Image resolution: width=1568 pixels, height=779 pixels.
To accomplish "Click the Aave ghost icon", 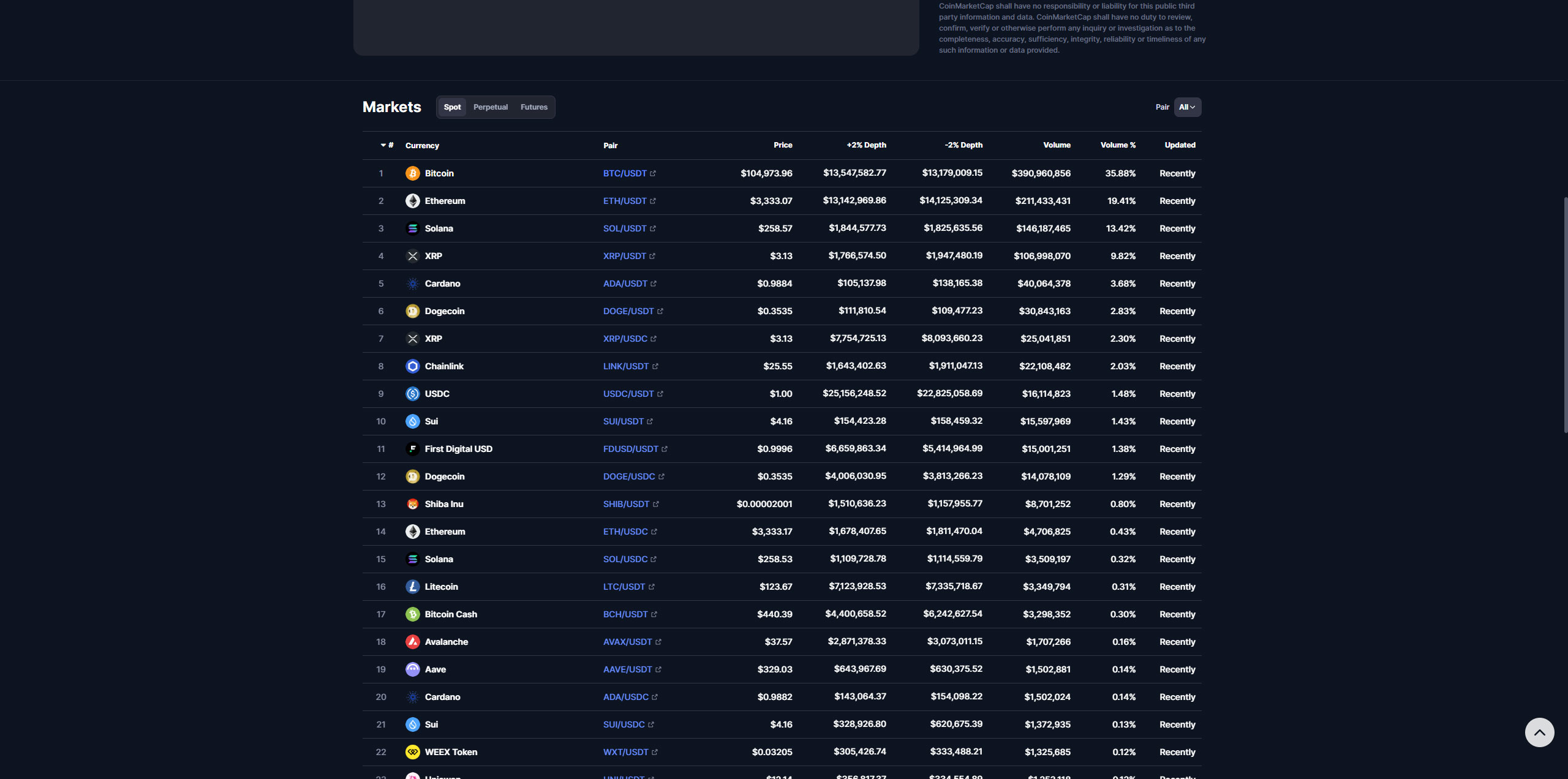I will coord(412,669).
